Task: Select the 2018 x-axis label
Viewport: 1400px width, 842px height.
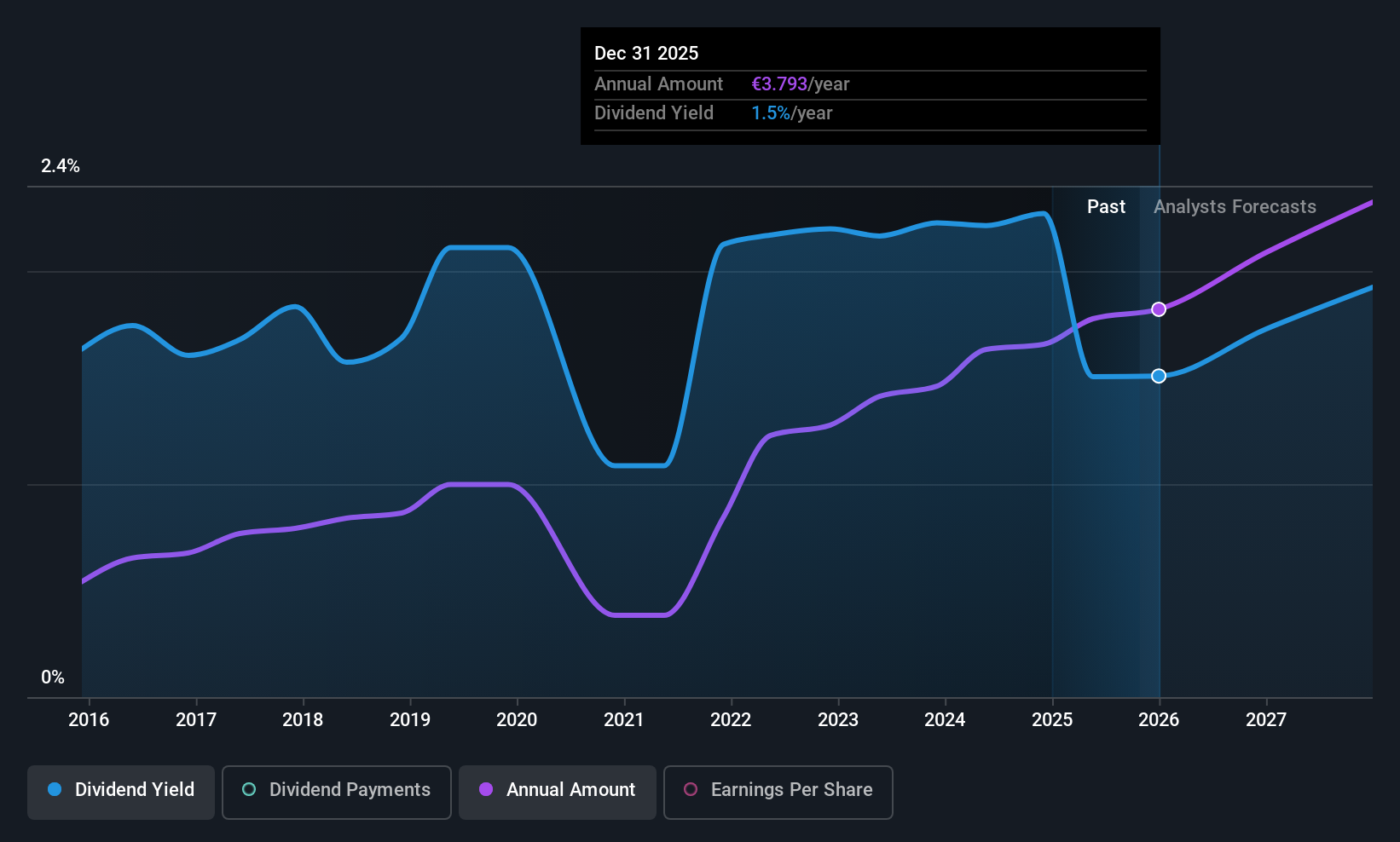Action: (303, 719)
